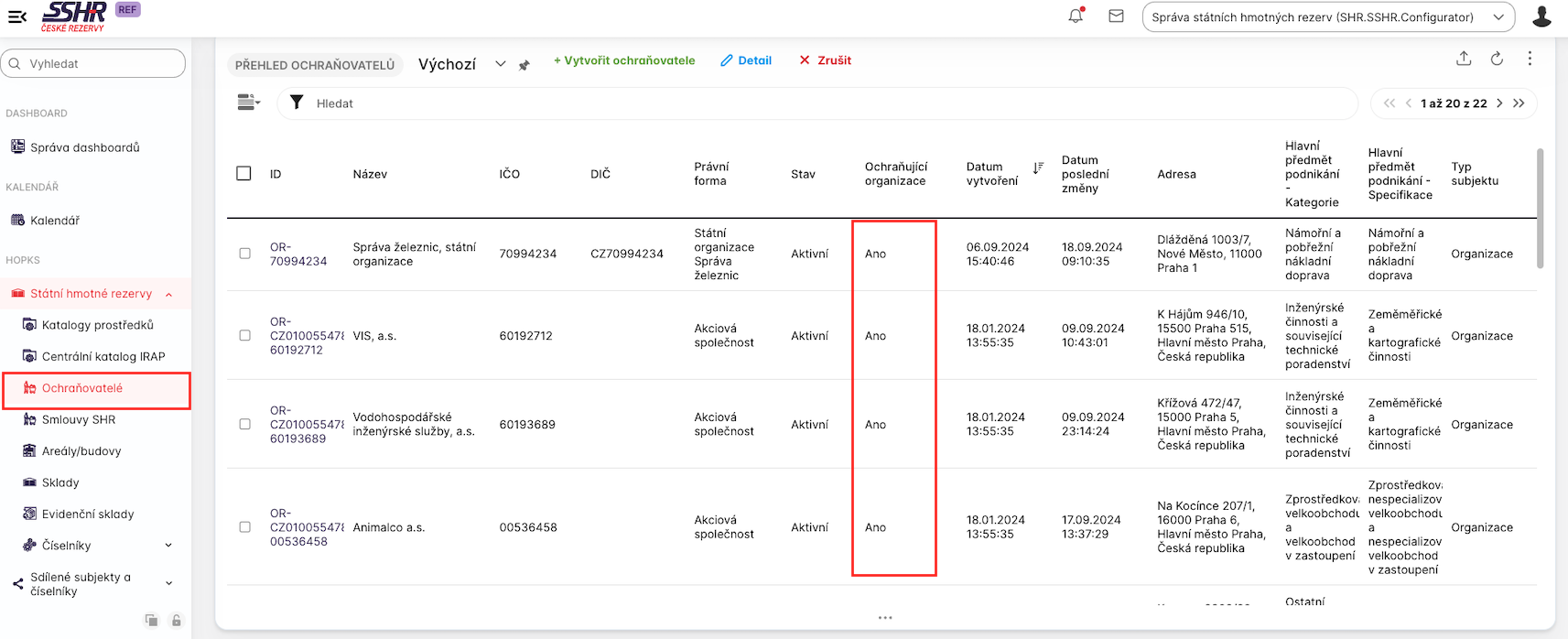Open Smlouvy SHR in sidebar
The width and height of the screenshot is (1568, 639).
point(79,420)
